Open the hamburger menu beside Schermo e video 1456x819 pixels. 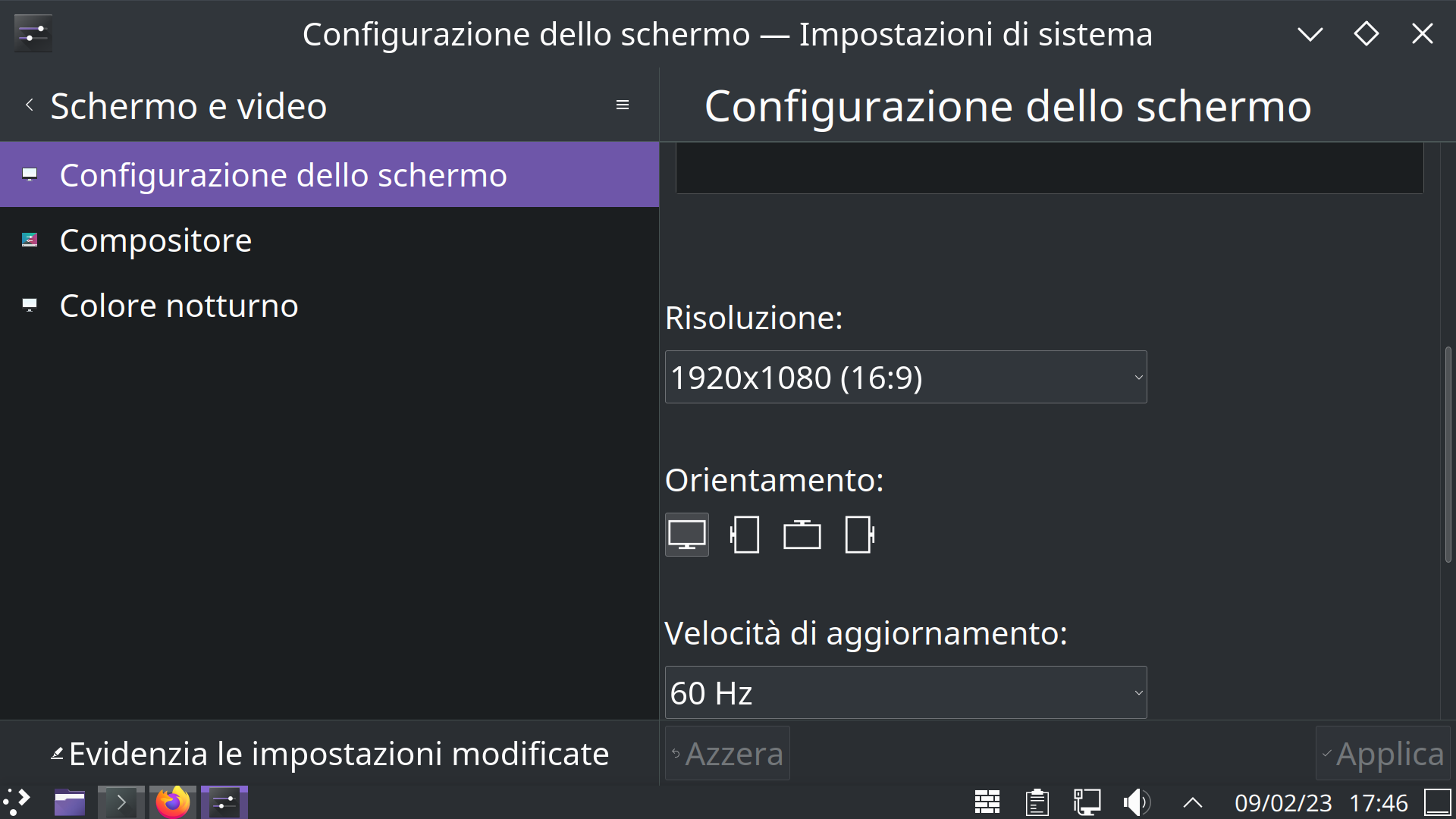(x=623, y=105)
